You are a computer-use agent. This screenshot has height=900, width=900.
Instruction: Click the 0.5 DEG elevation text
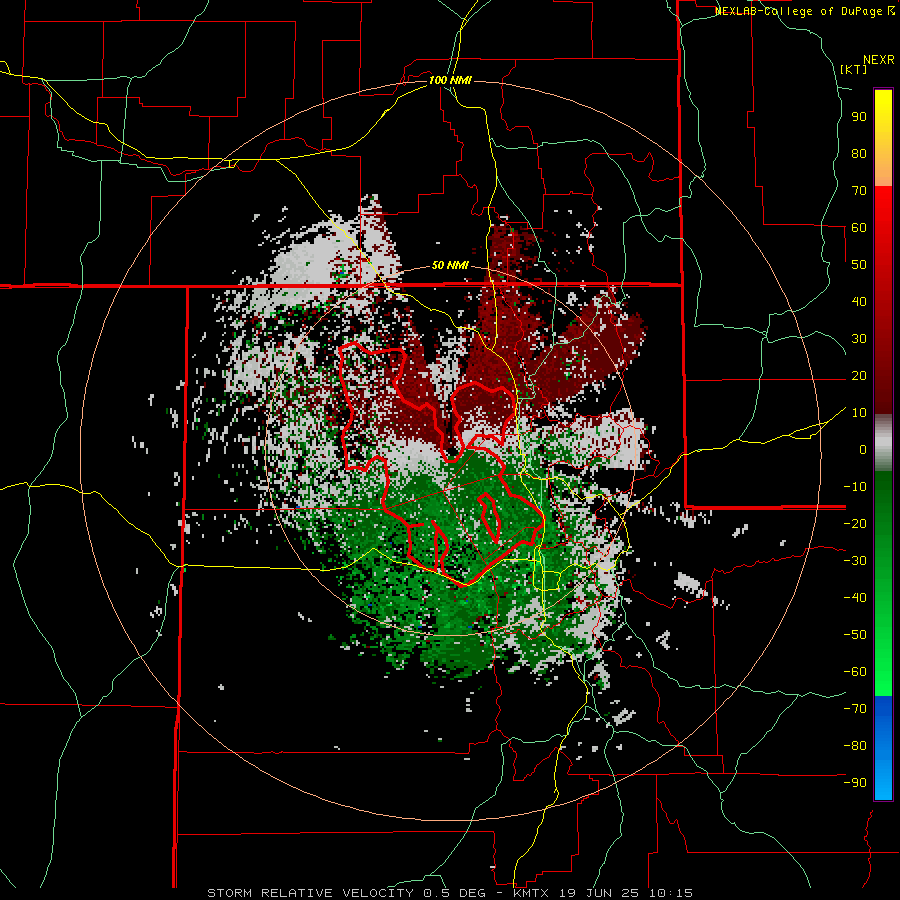(455, 893)
